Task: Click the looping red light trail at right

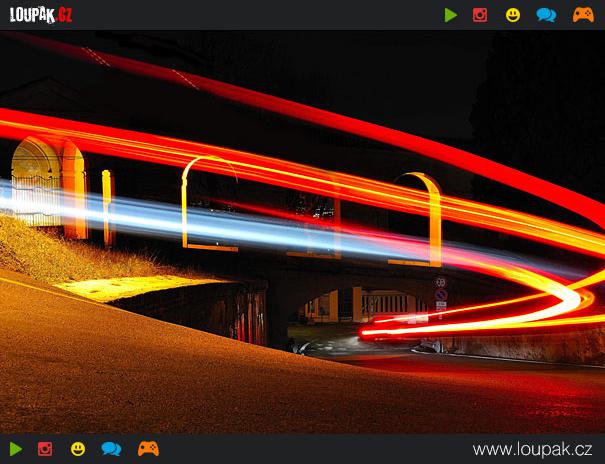Action: (560, 300)
